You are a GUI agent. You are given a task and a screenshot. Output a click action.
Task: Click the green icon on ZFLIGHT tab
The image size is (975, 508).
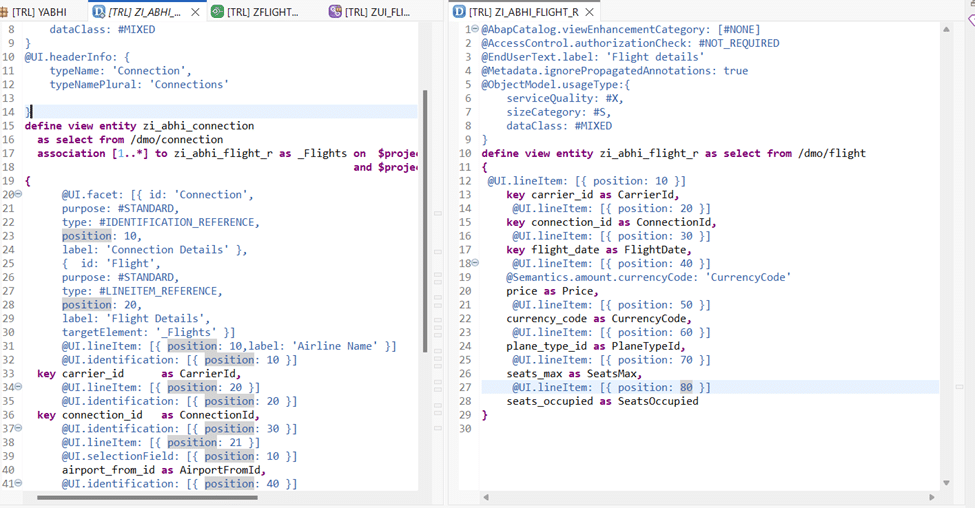tap(218, 12)
